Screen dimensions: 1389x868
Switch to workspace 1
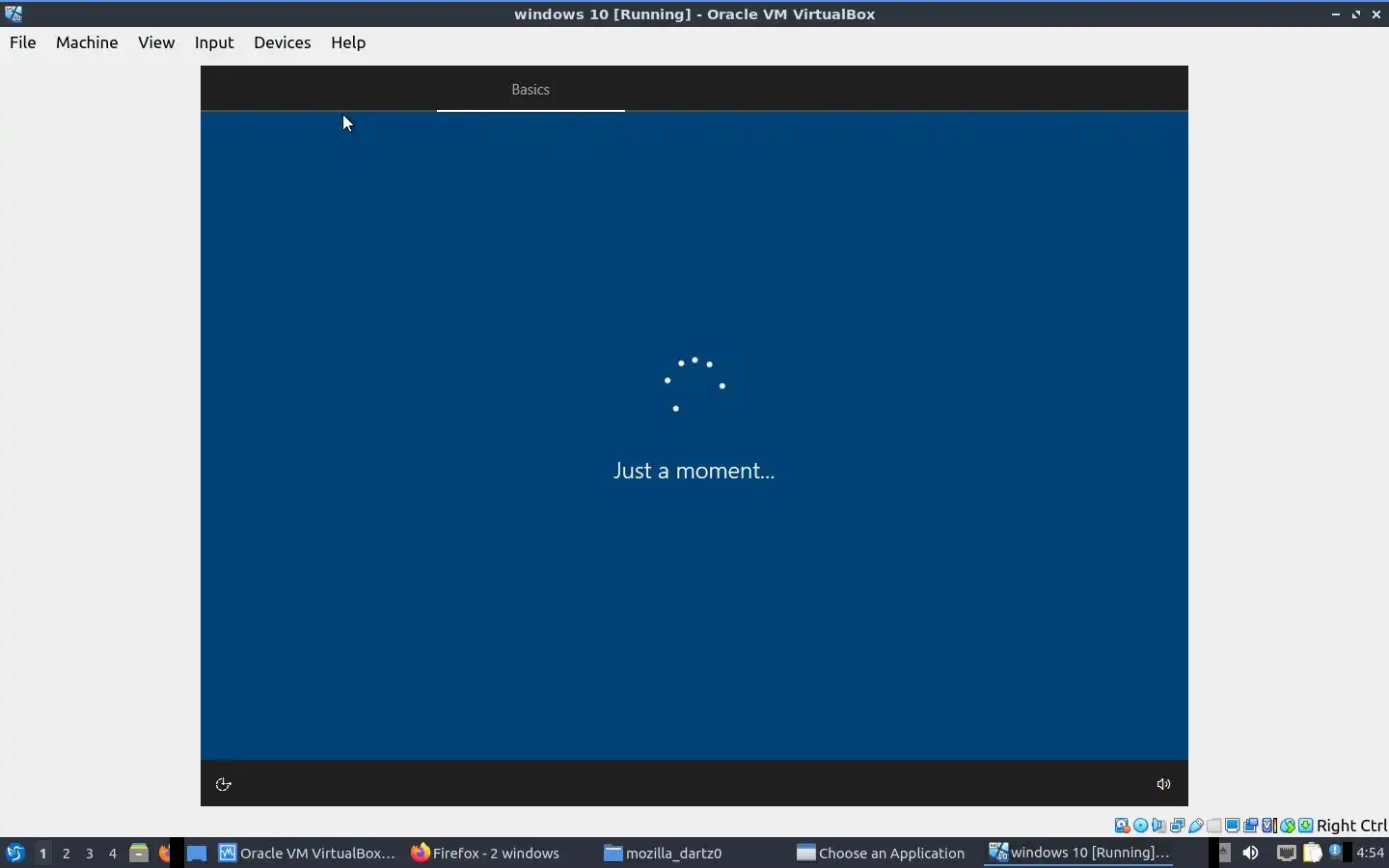pyautogui.click(x=42, y=853)
